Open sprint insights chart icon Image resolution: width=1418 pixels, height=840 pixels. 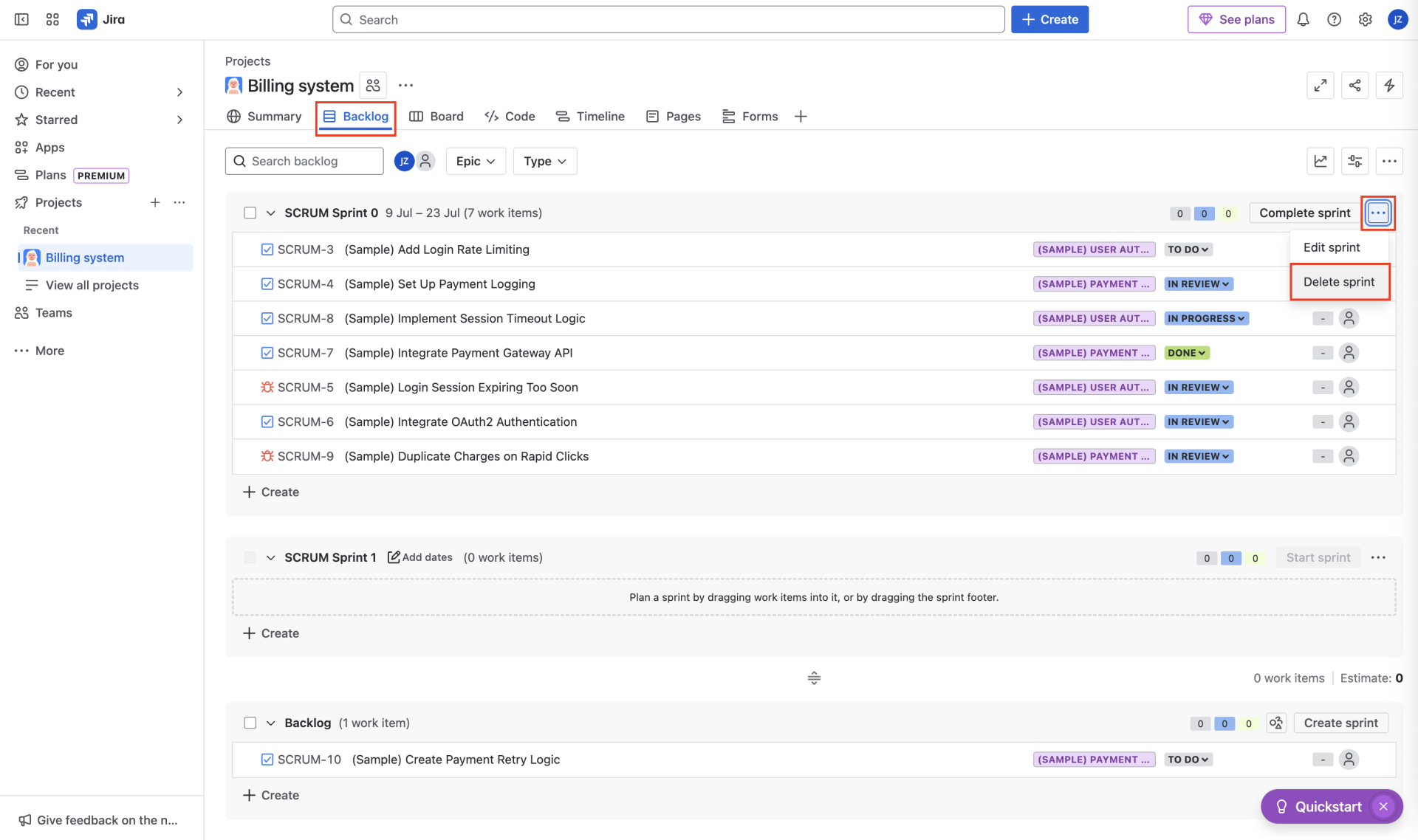(x=1320, y=161)
